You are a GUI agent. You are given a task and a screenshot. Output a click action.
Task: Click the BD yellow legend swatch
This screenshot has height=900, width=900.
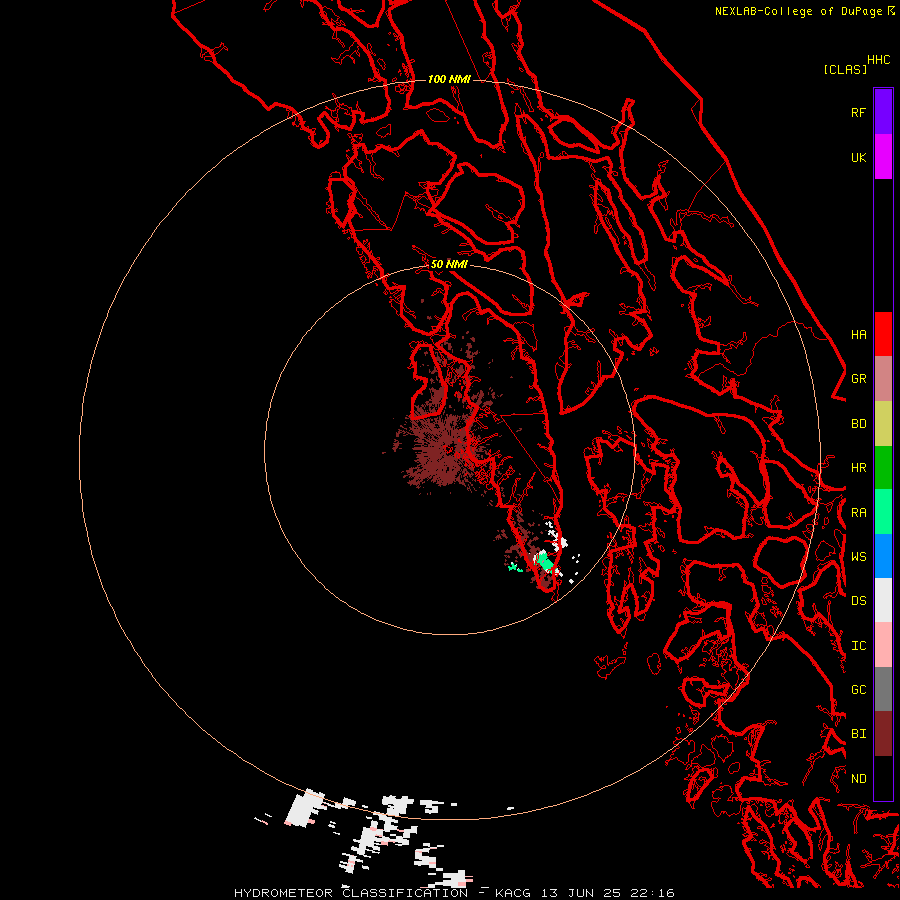[x=883, y=424]
